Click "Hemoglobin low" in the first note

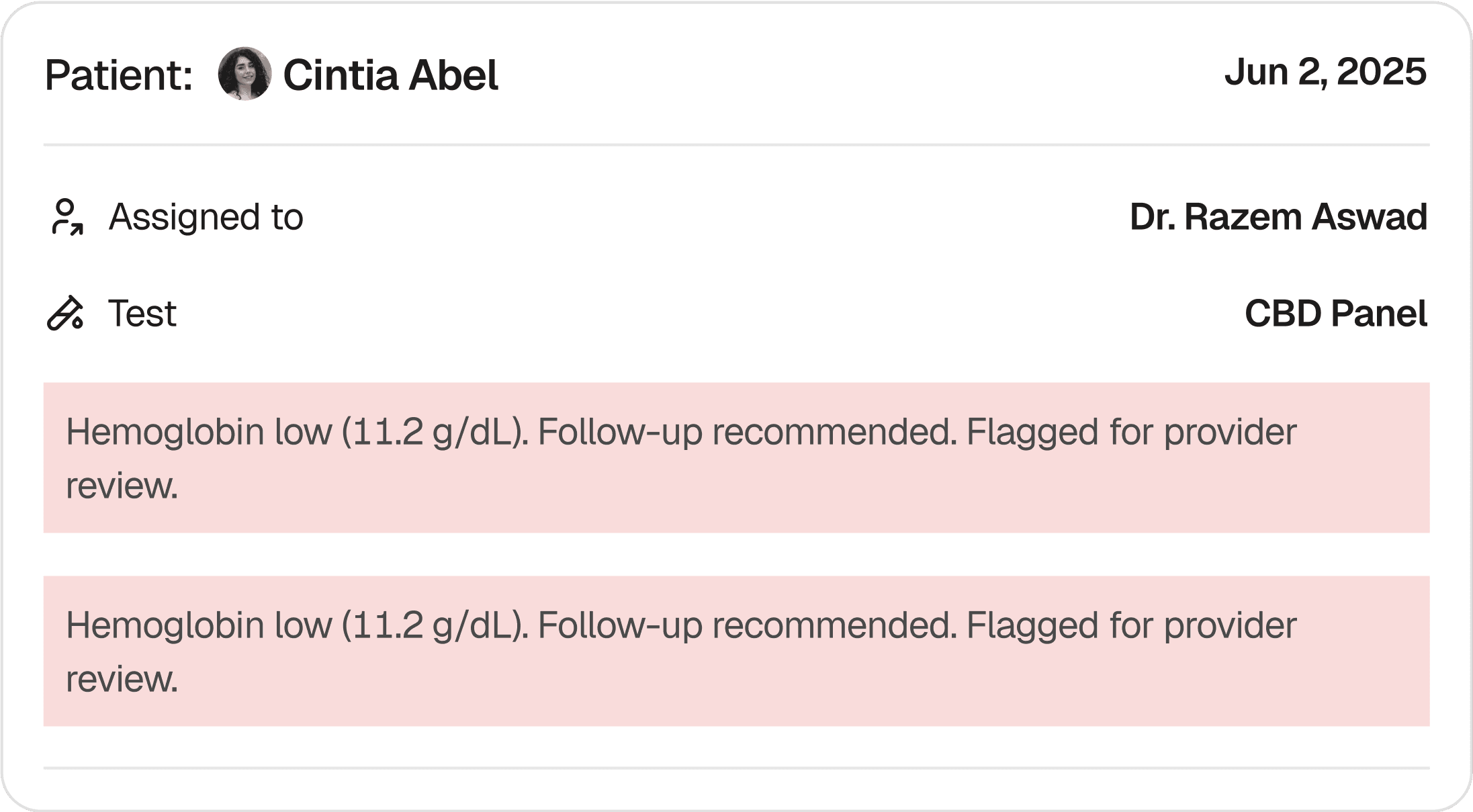tap(199, 431)
